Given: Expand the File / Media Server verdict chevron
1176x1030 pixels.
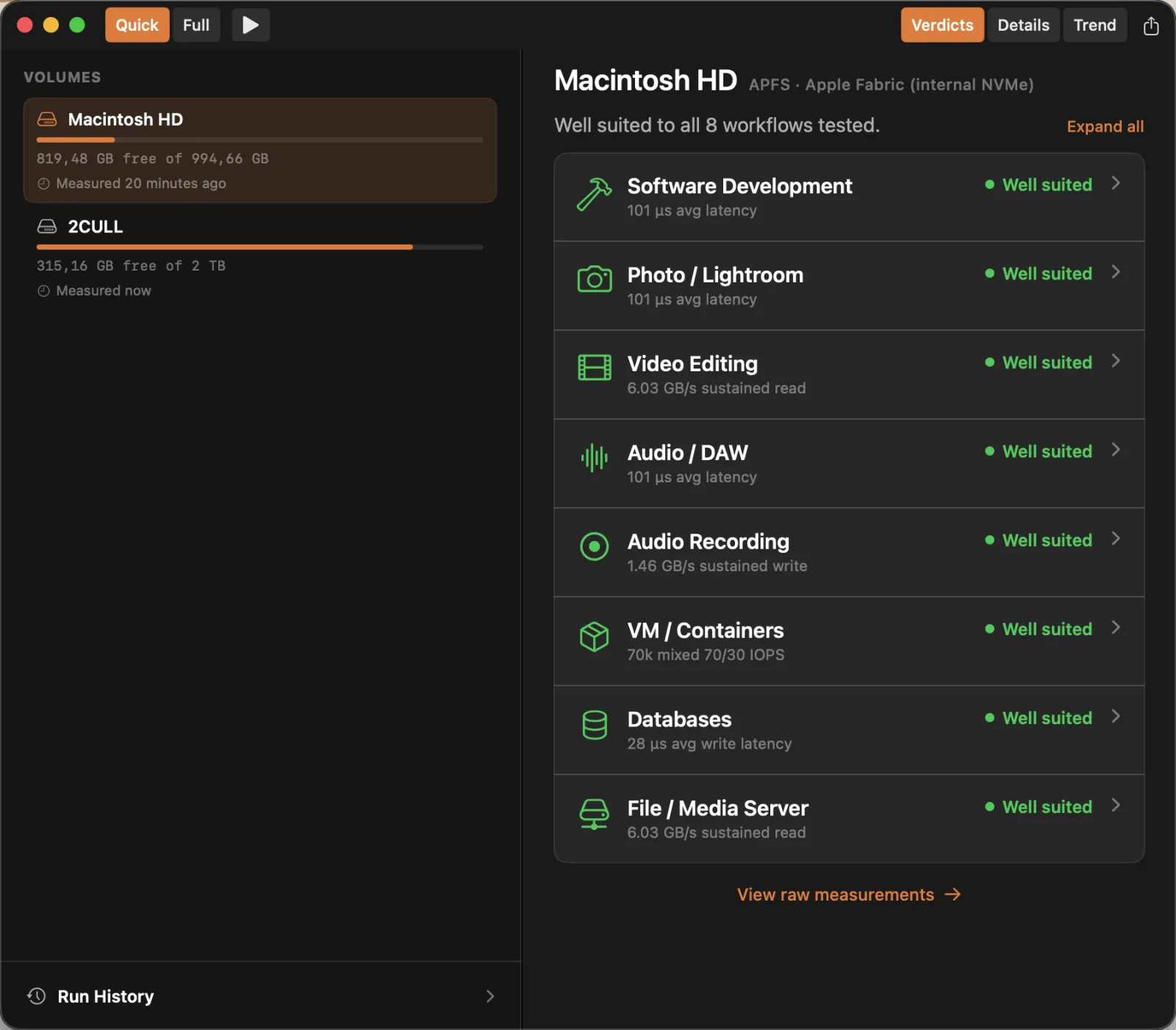Looking at the screenshot, I should [x=1116, y=806].
